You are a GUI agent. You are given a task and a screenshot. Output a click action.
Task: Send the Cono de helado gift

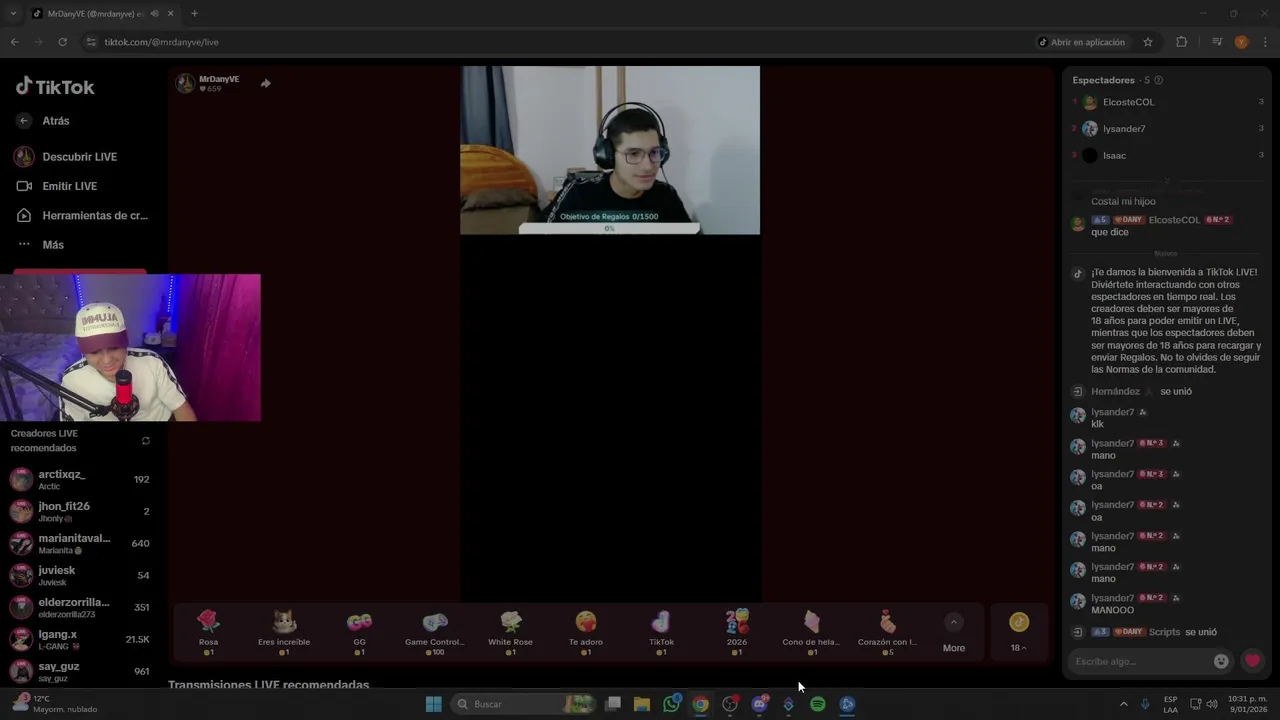(x=812, y=632)
